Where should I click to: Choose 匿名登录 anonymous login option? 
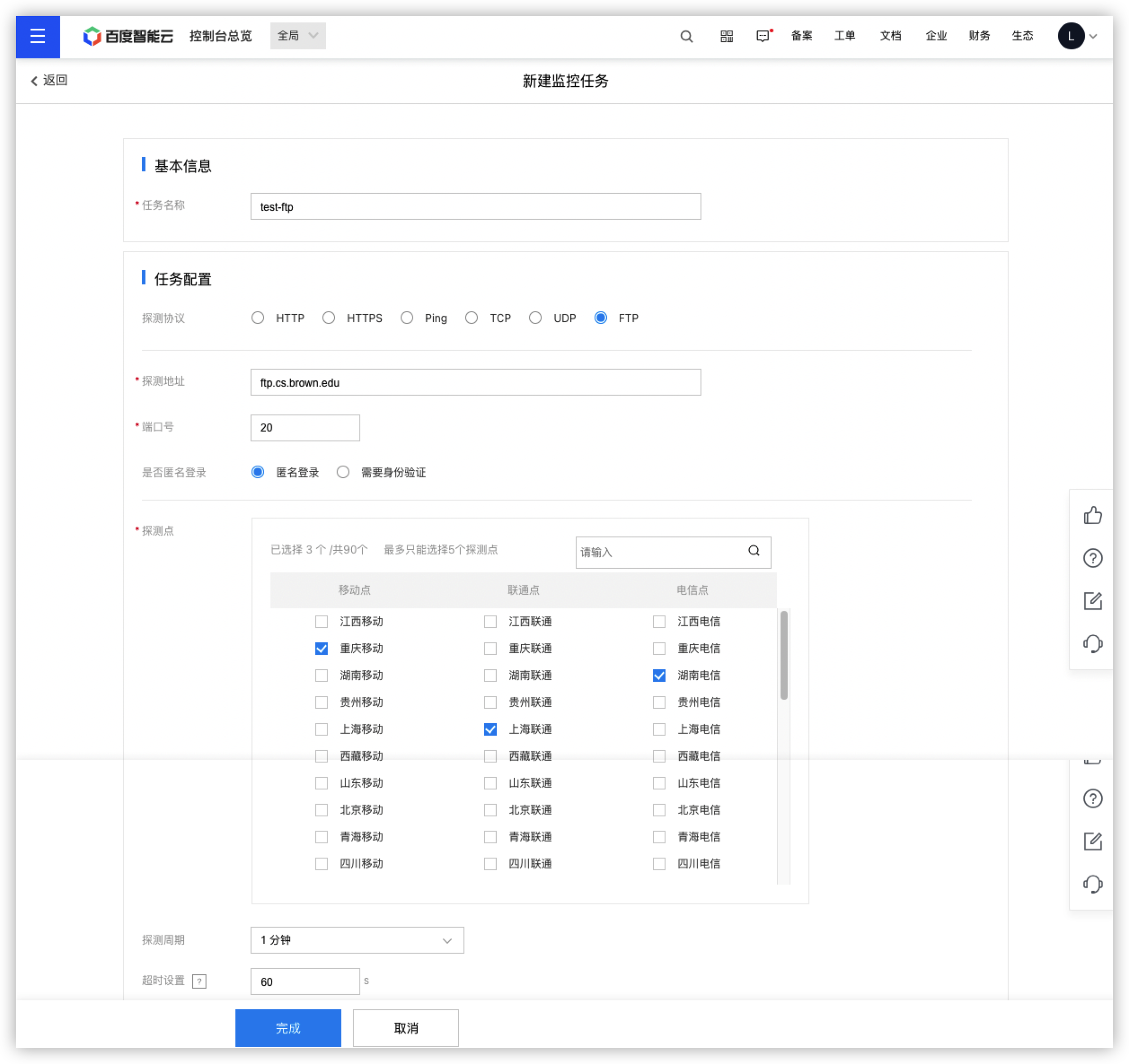pos(257,472)
